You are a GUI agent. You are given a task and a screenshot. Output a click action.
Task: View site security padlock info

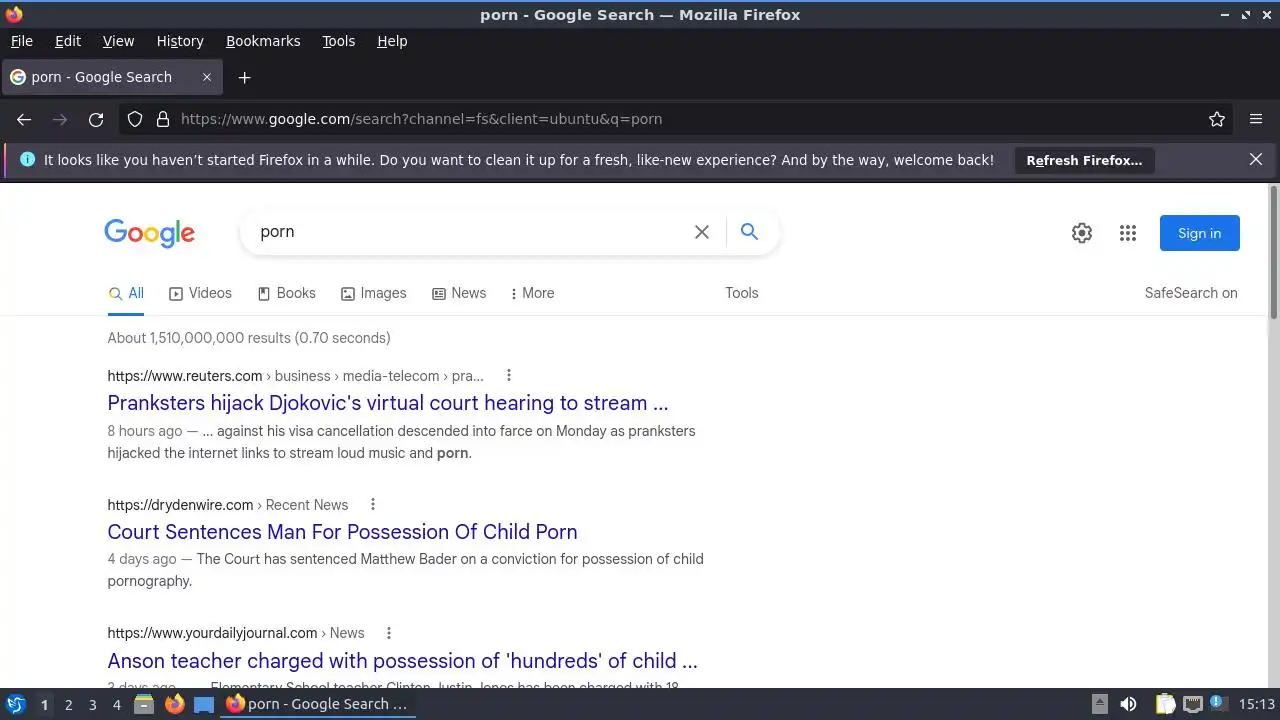point(163,119)
